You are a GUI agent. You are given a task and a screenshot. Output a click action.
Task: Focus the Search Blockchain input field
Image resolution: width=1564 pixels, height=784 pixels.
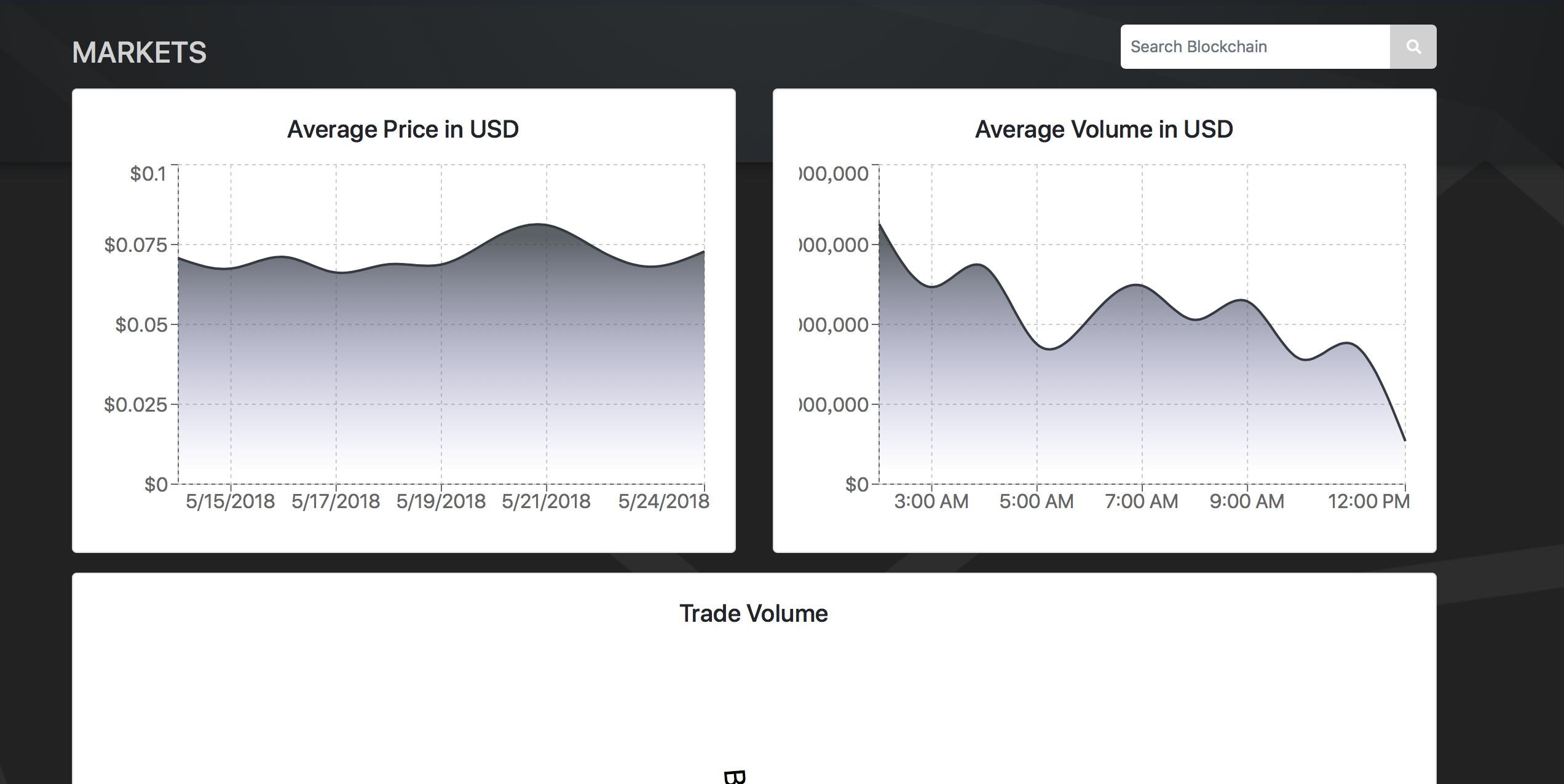click(1254, 47)
